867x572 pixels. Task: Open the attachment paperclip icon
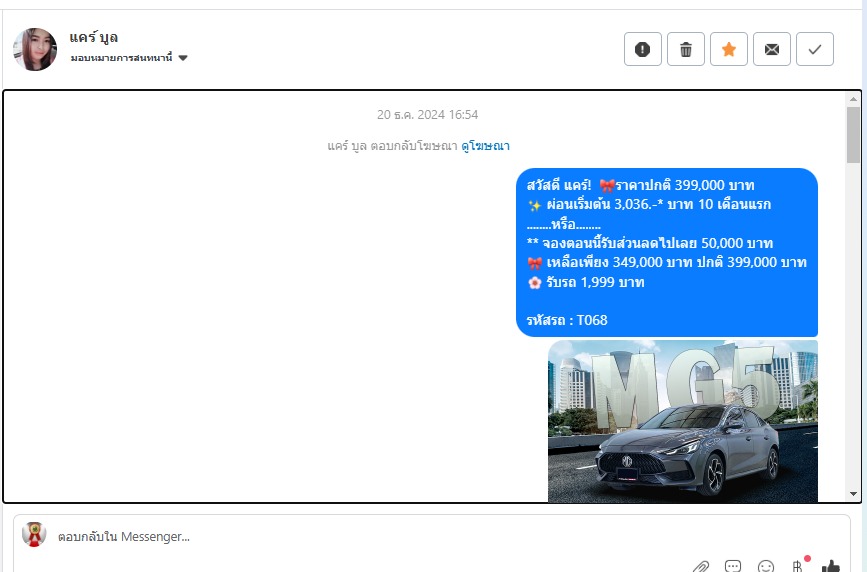tap(701, 566)
